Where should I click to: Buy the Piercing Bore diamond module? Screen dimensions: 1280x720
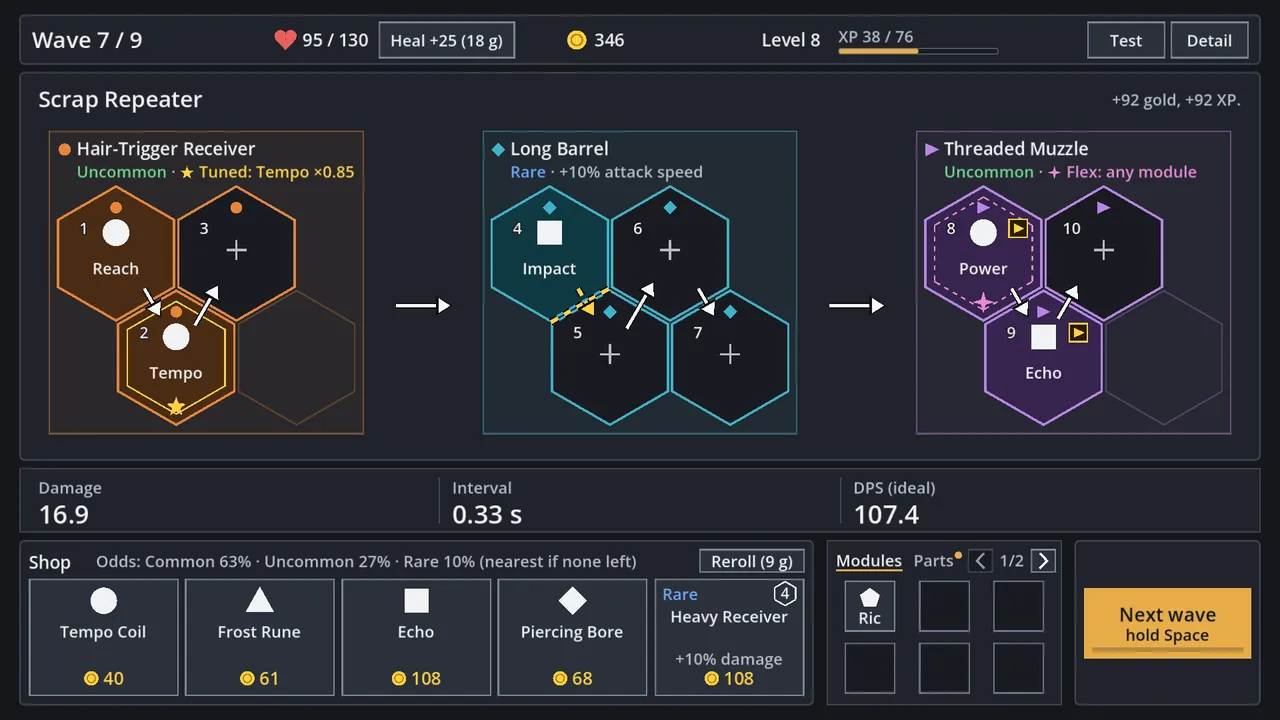click(x=572, y=637)
